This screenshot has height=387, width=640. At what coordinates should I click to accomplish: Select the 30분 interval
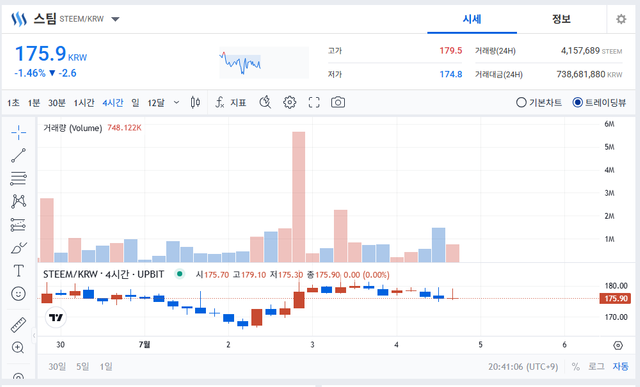[x=57, y=103]
